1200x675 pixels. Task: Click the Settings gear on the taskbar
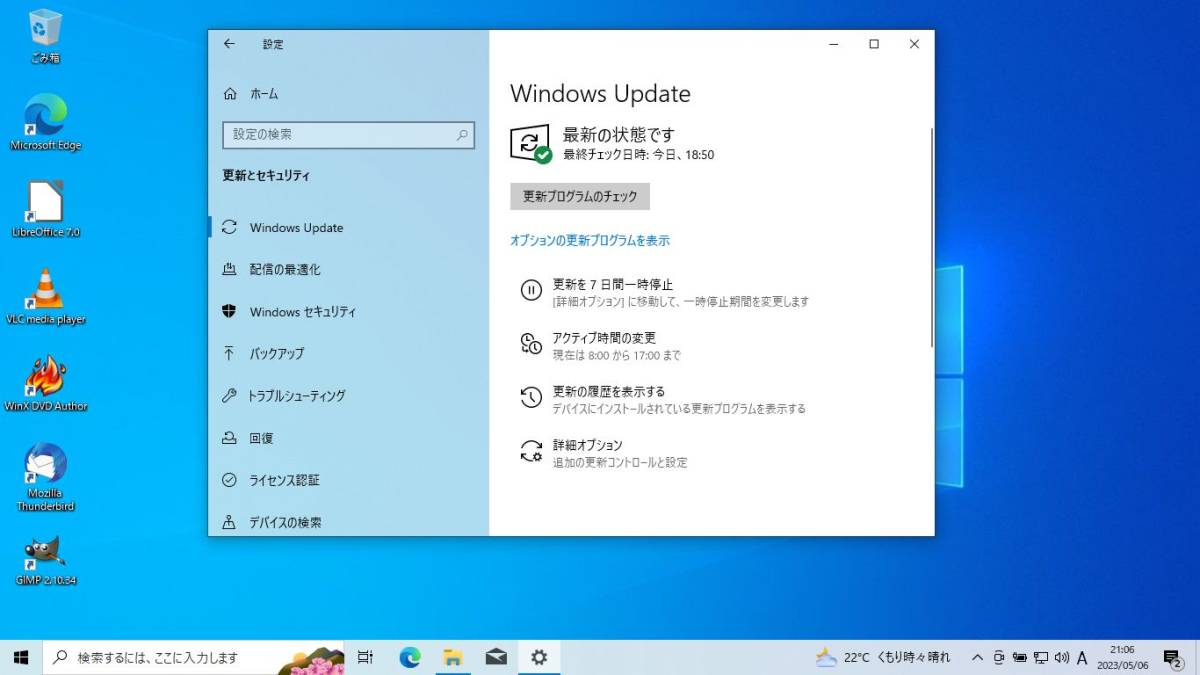click(539, 657)
